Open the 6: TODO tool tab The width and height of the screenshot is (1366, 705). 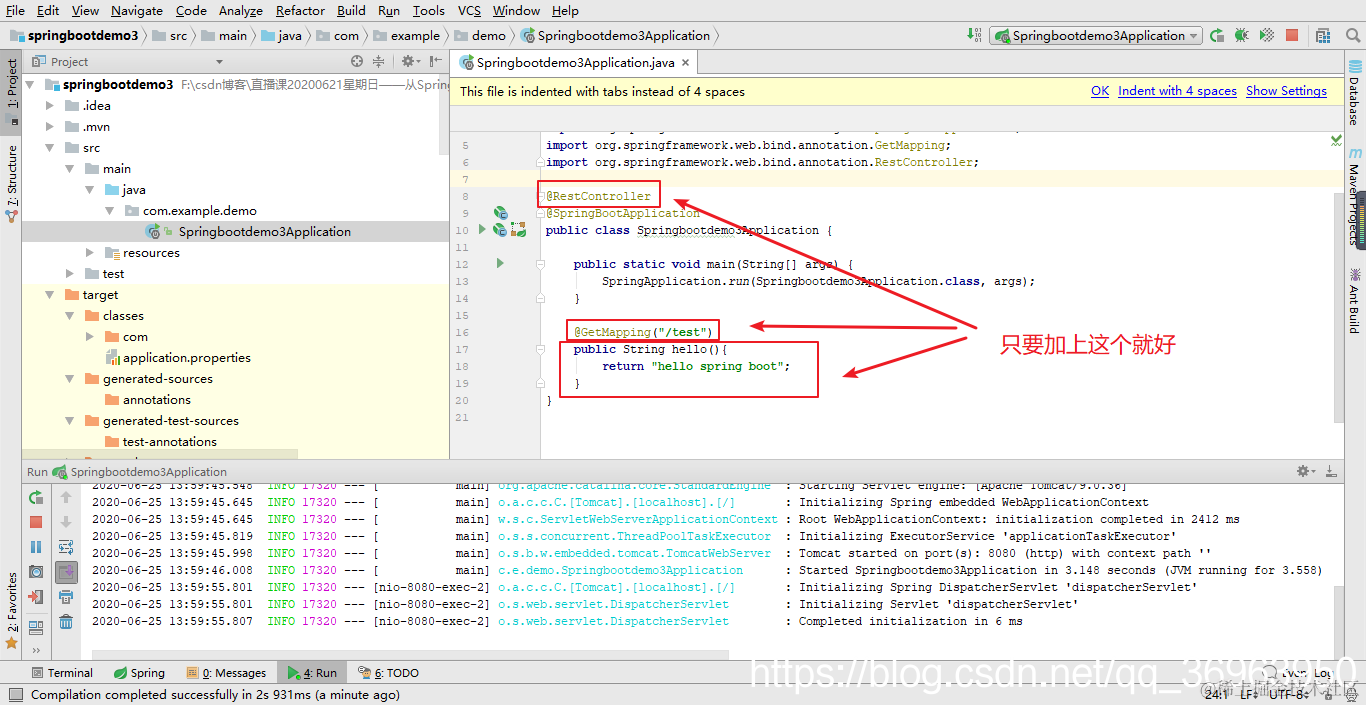click(x=389, y=673)
